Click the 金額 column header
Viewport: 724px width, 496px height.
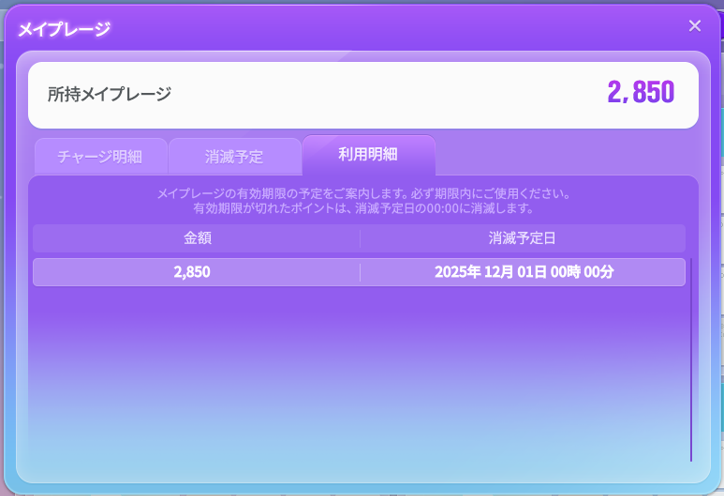pyautogui.click(x=197, y=238)
